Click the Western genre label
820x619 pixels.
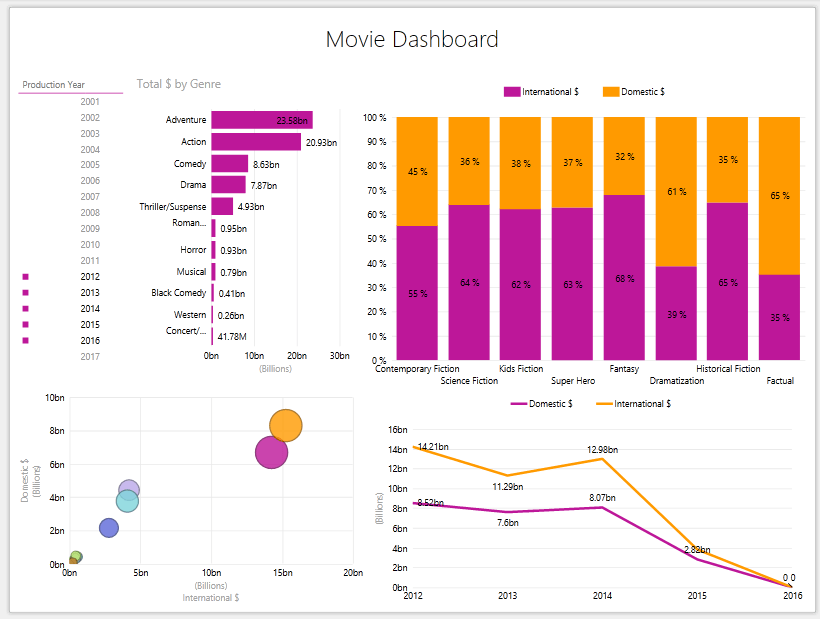[x=190, y=315]
